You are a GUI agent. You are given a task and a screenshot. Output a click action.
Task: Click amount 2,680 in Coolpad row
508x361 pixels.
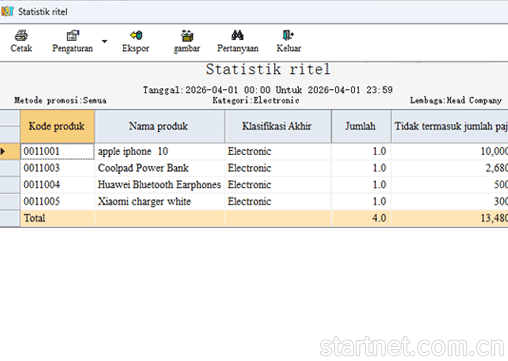coord(450,168)
